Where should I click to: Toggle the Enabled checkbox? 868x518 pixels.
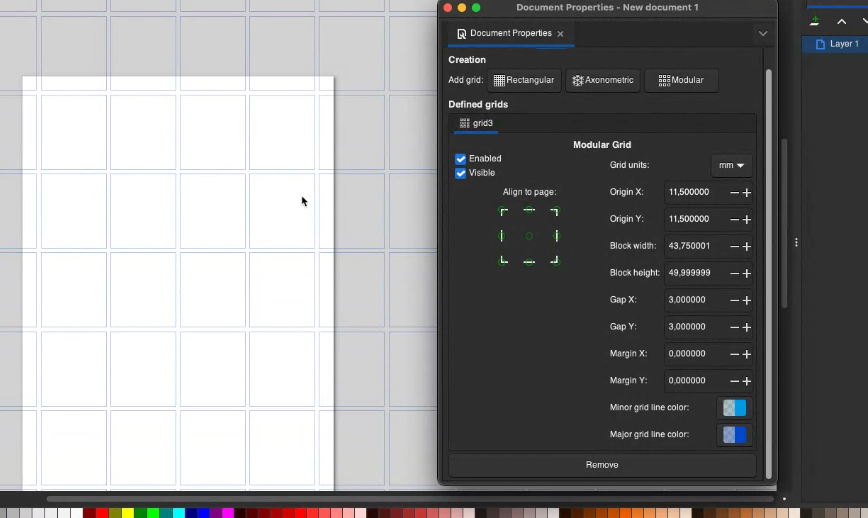point(461,159)
